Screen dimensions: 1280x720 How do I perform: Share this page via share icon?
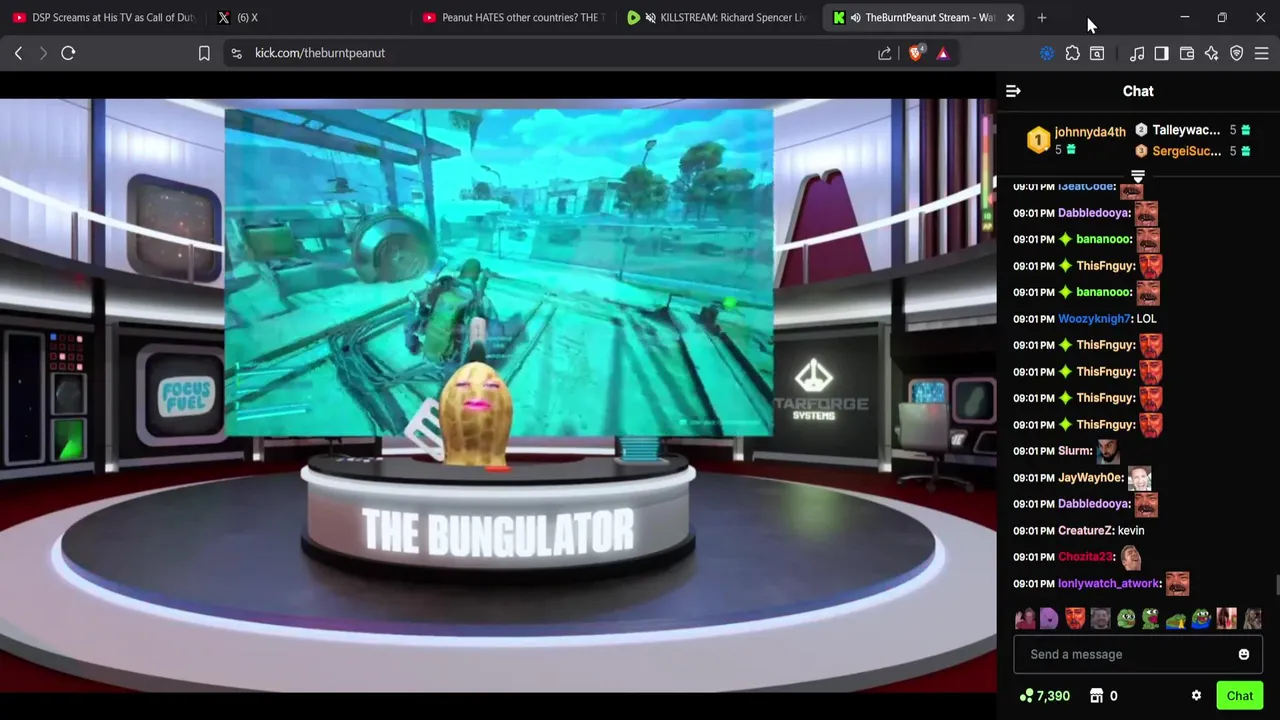(x=885, y=53)
